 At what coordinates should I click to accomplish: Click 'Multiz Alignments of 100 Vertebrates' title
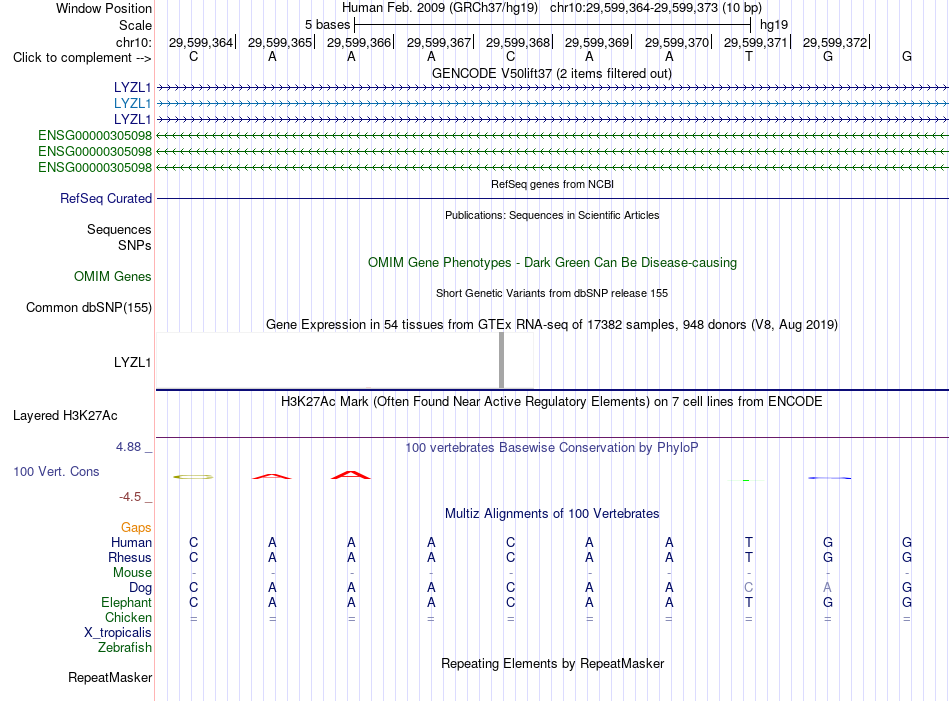pyautogui.click(x=552, y=513)
